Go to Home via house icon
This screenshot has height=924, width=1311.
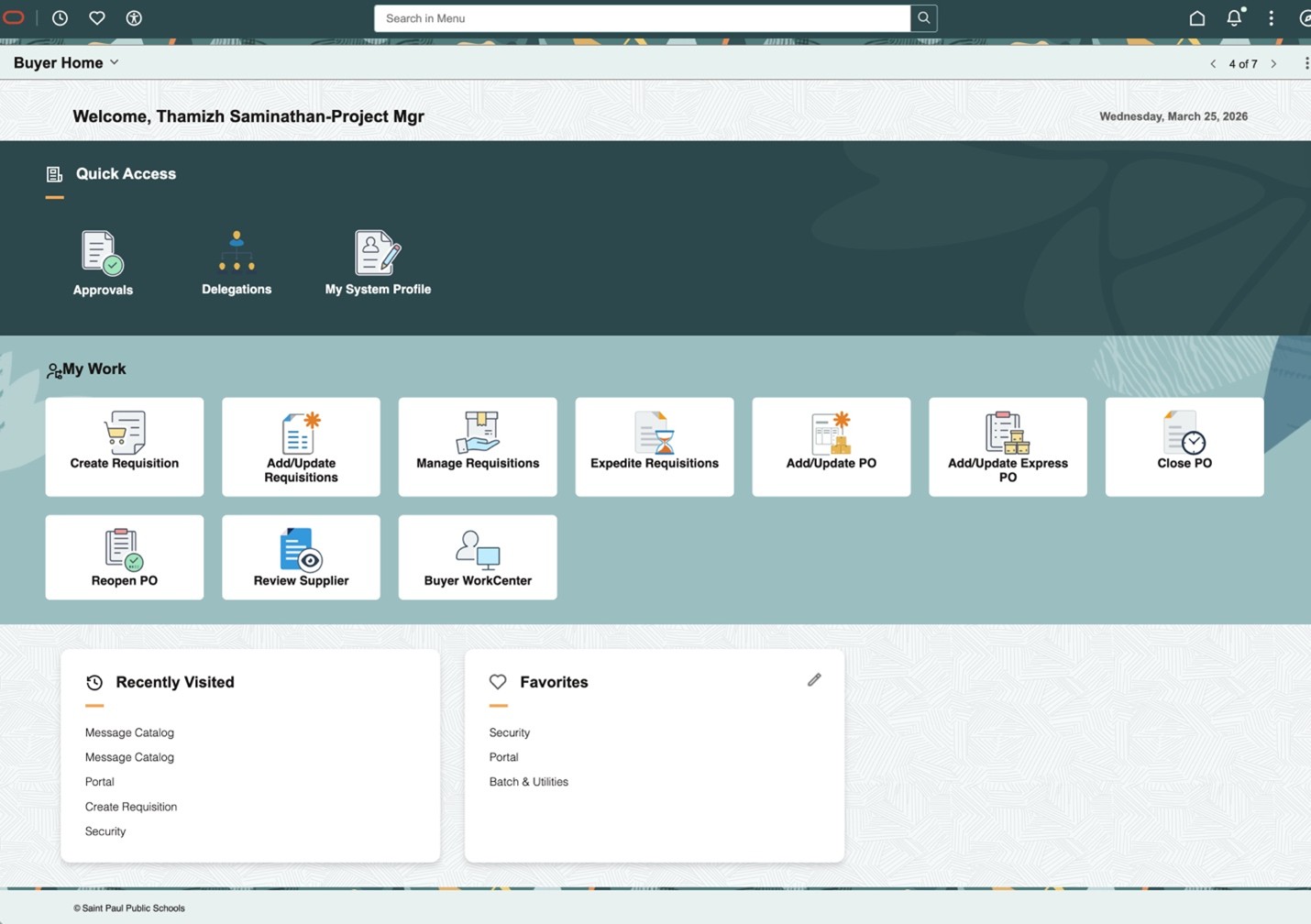[1196, 17]
